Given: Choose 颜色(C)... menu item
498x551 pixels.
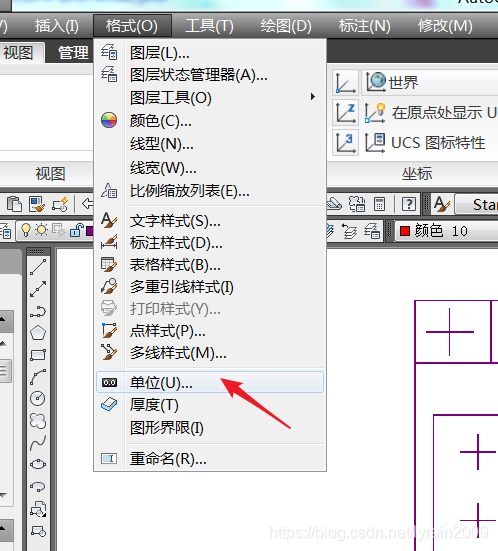Looking at the screenshot, I should click(x=210, y=121).
